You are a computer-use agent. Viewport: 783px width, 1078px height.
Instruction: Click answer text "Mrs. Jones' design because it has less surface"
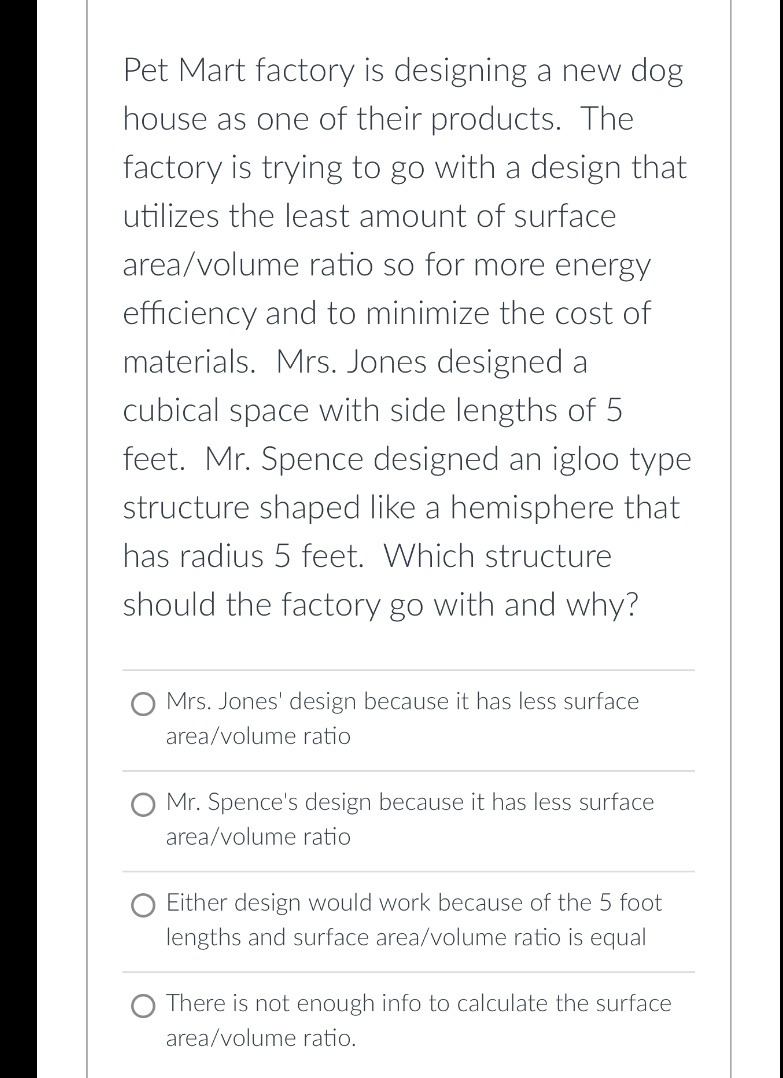pyautogui.click(x=403, y=701)
